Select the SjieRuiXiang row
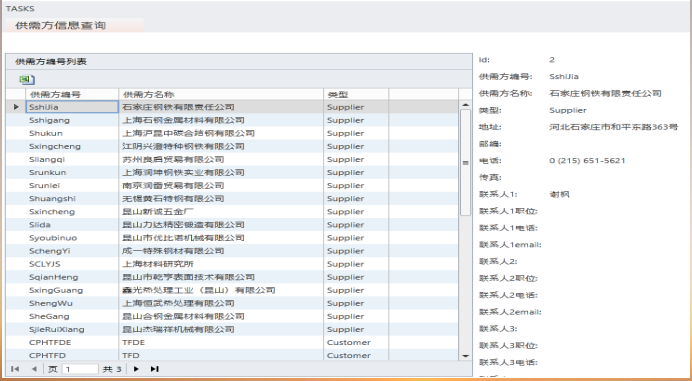 tap(232, 329)
